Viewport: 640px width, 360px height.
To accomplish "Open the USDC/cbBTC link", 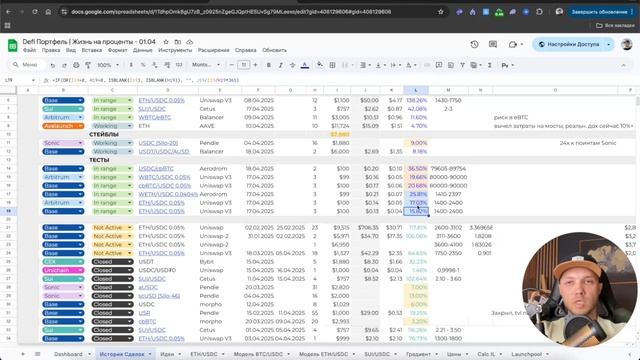I will 156,168.
